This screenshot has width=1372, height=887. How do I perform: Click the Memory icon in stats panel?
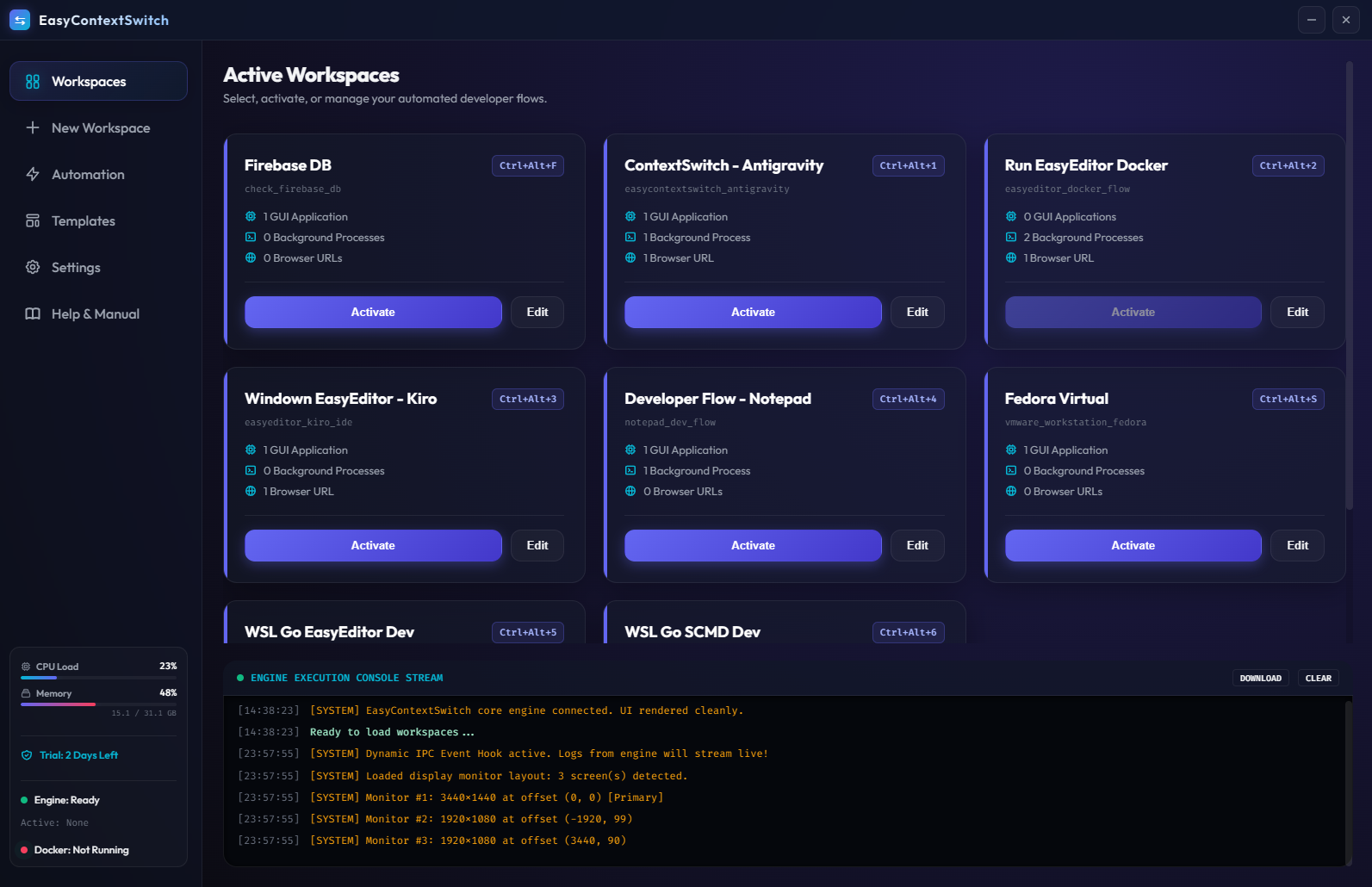point(26,693)
